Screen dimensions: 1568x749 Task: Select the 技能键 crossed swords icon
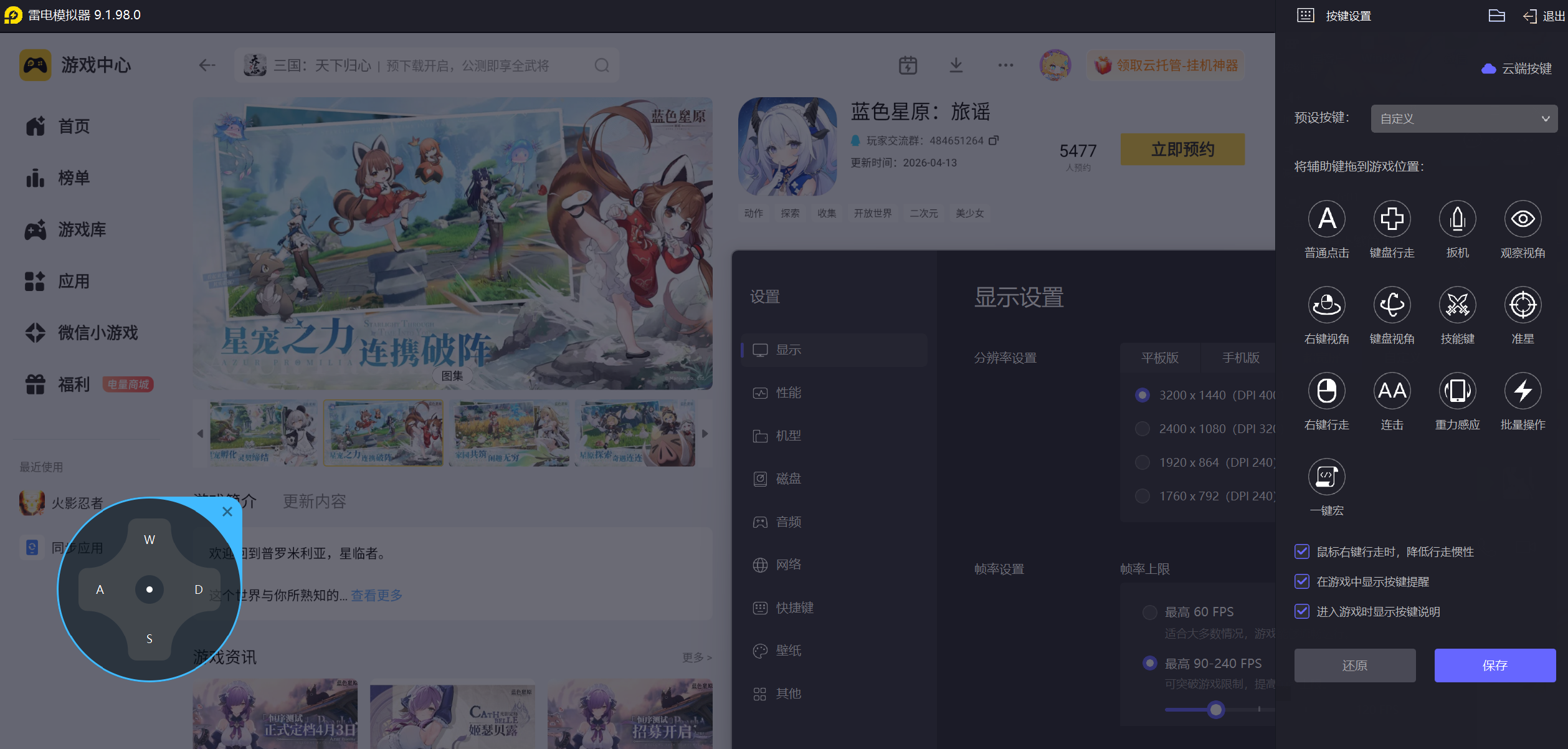click(x=1457, y=305)
